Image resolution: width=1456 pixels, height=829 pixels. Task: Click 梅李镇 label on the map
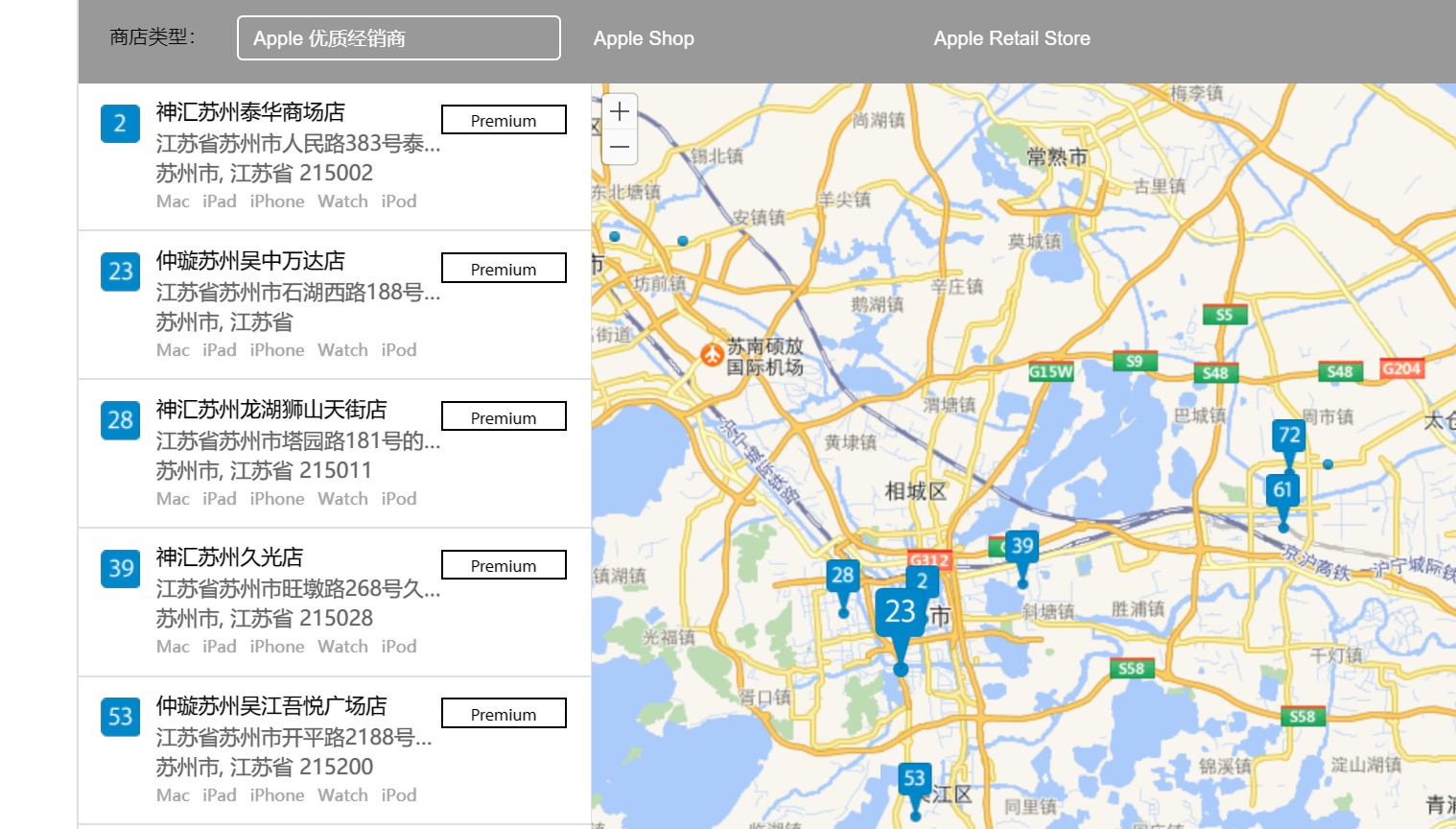[1196, 93]
